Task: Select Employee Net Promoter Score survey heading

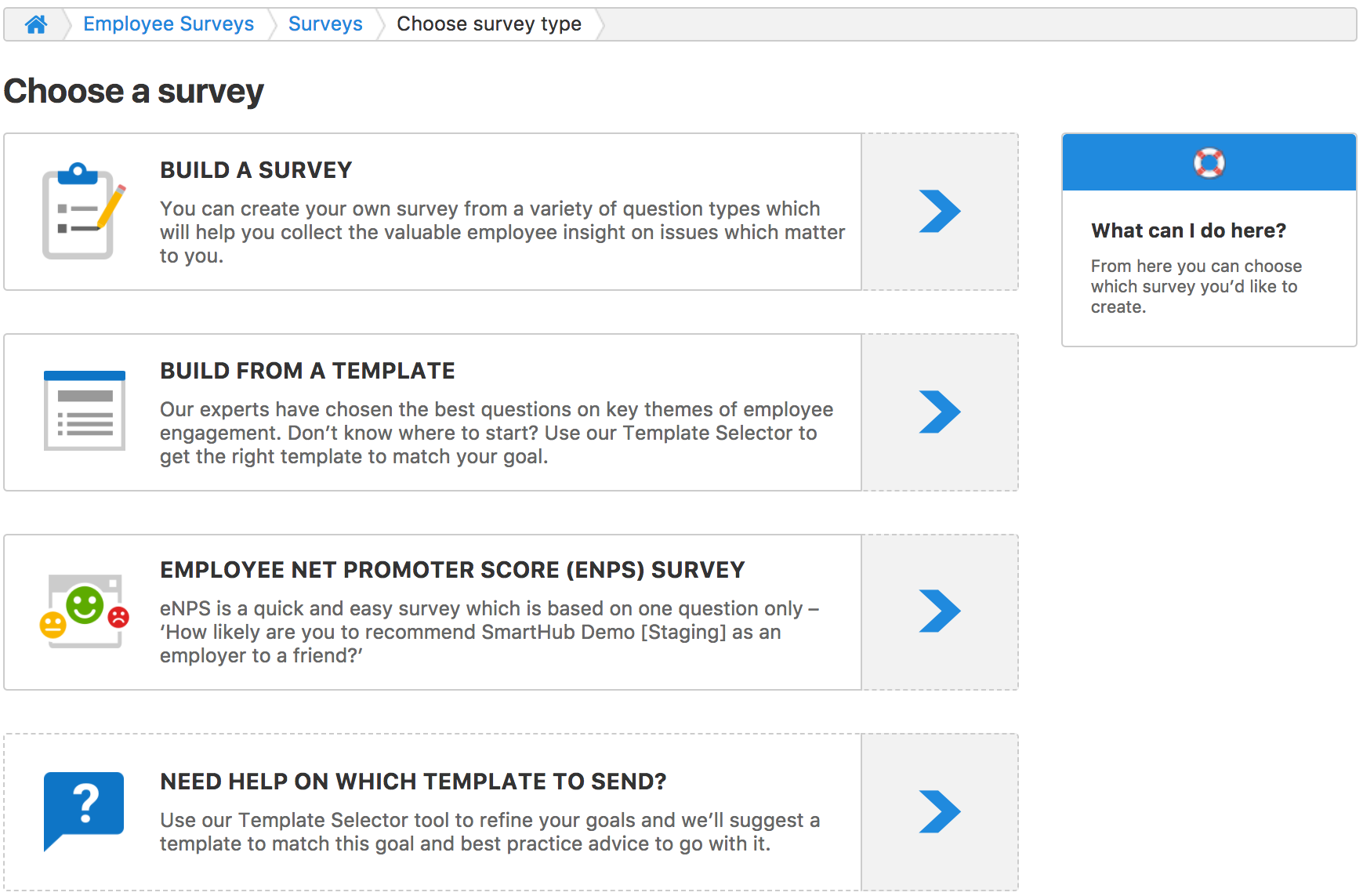Action: coord(452,570)
